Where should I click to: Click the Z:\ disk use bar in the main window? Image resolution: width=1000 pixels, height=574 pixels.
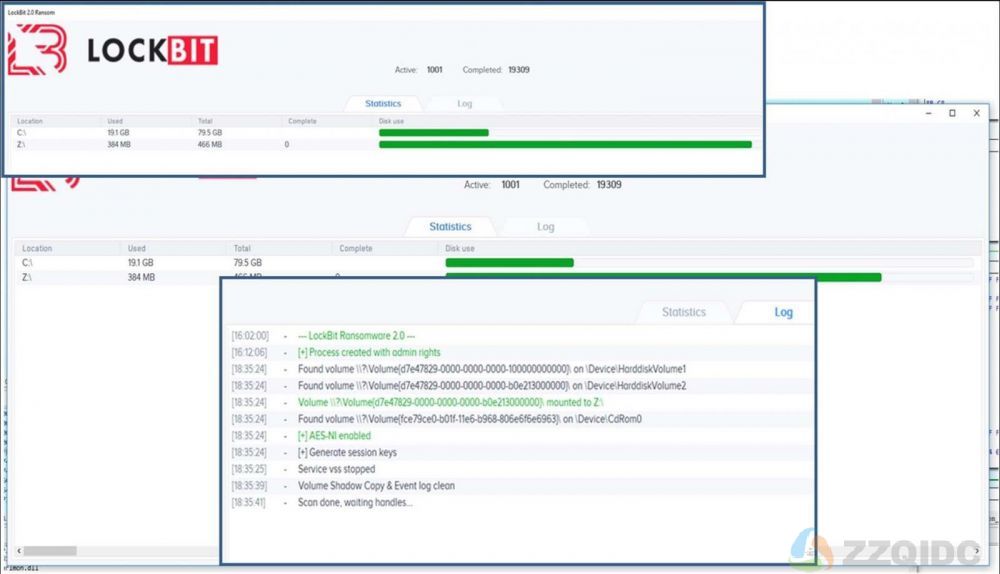click(663, 277)
